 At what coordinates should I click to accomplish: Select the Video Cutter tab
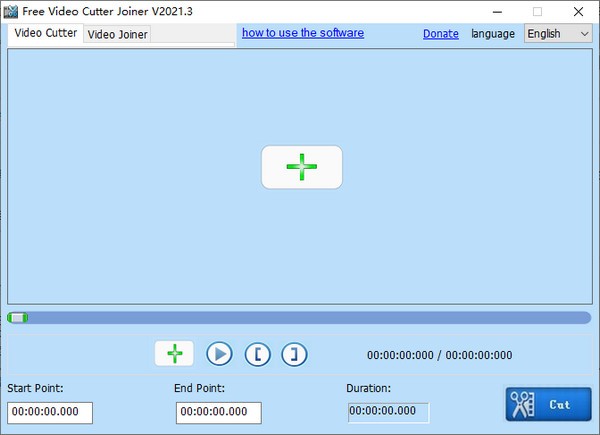45,33
